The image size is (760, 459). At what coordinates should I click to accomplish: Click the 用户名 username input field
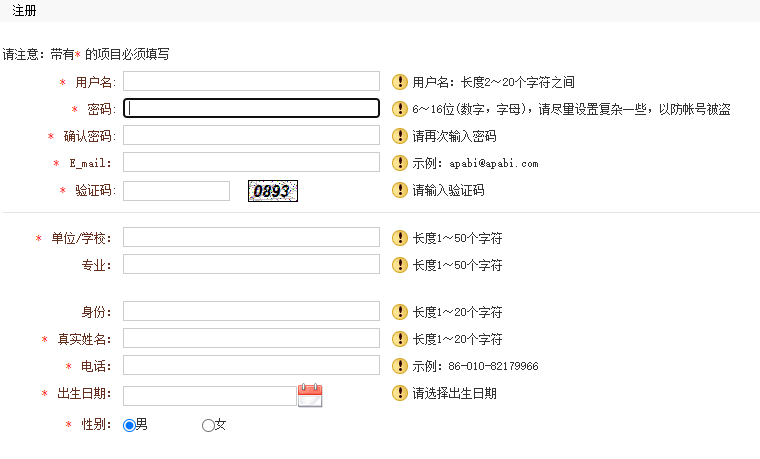(x=251, y=81)
